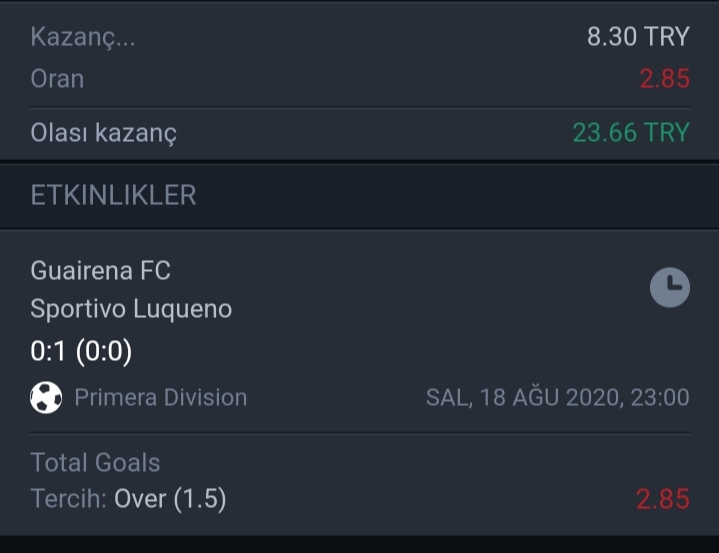Click the divider line below the Oran row
The width and height of the screenshot is (719, 553).
pos(360,108)
